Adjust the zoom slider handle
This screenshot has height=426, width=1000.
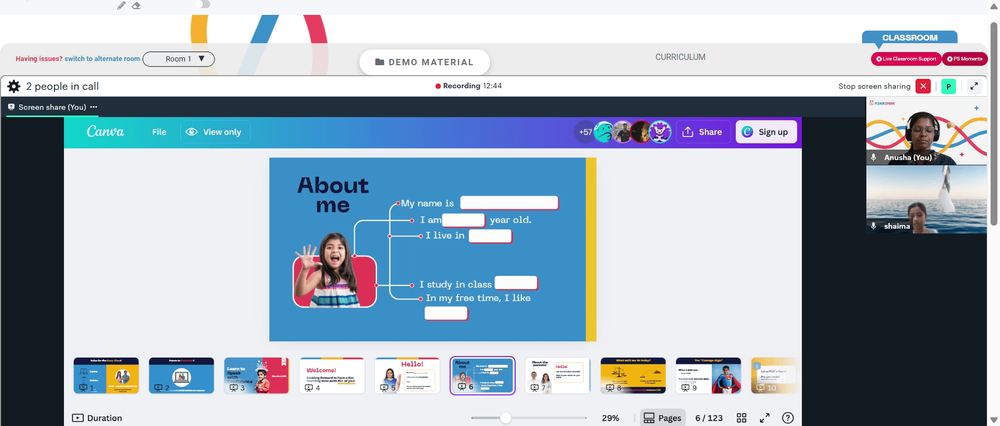(505, 418)
